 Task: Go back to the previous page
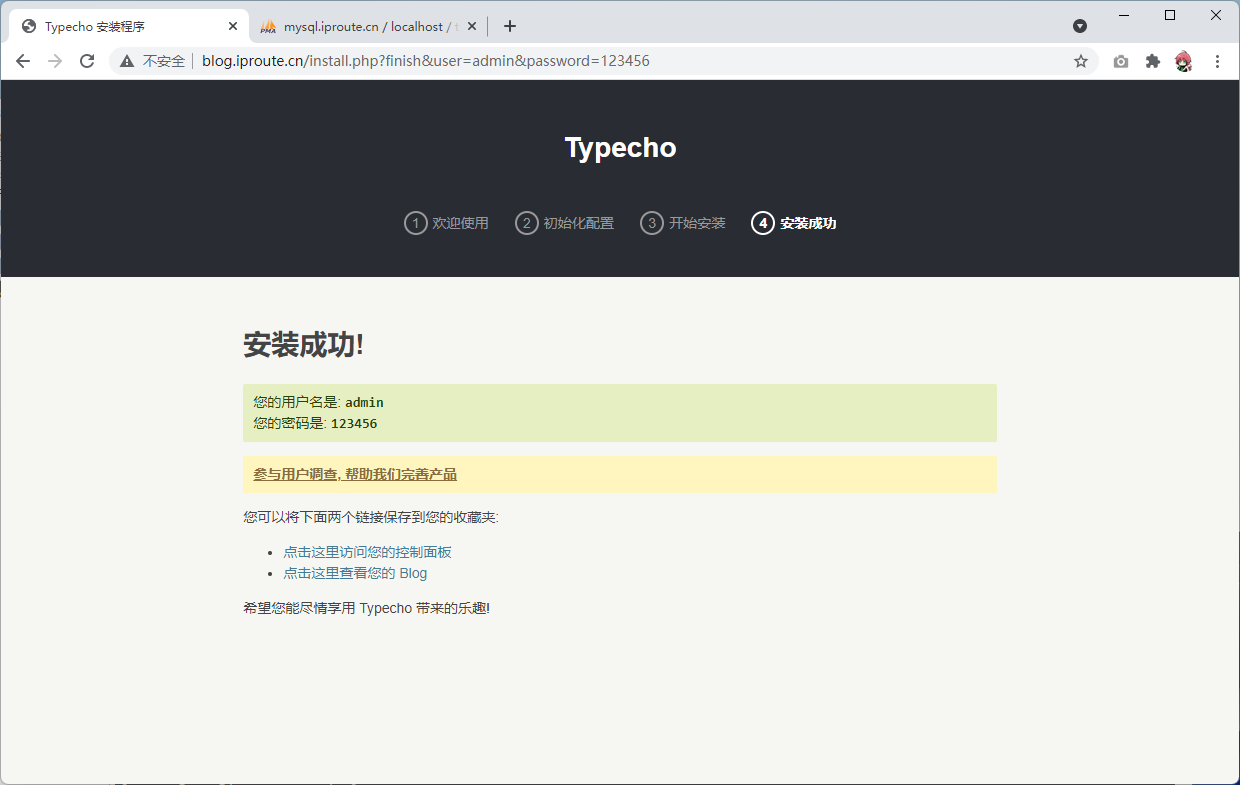click(x=23, y=61)
